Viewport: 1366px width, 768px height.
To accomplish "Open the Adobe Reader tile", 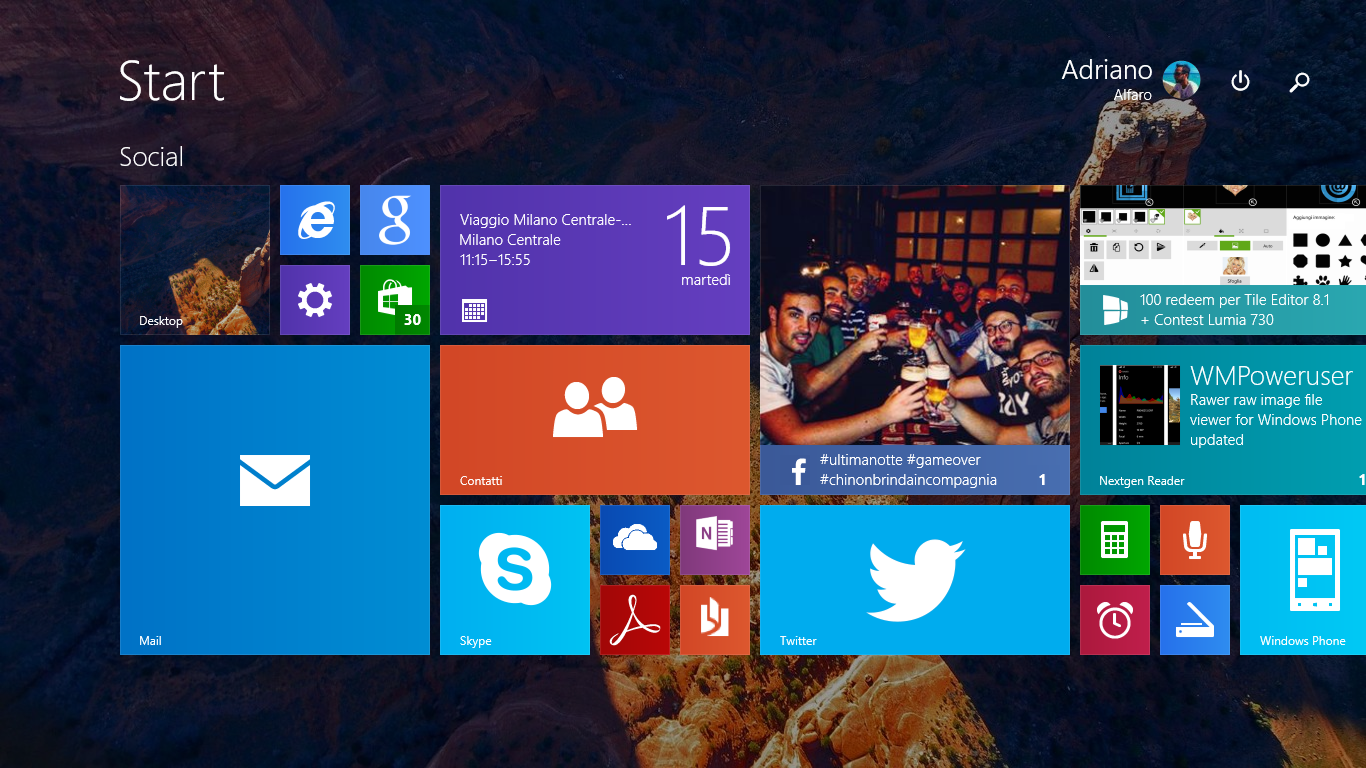I will (635, 620).
